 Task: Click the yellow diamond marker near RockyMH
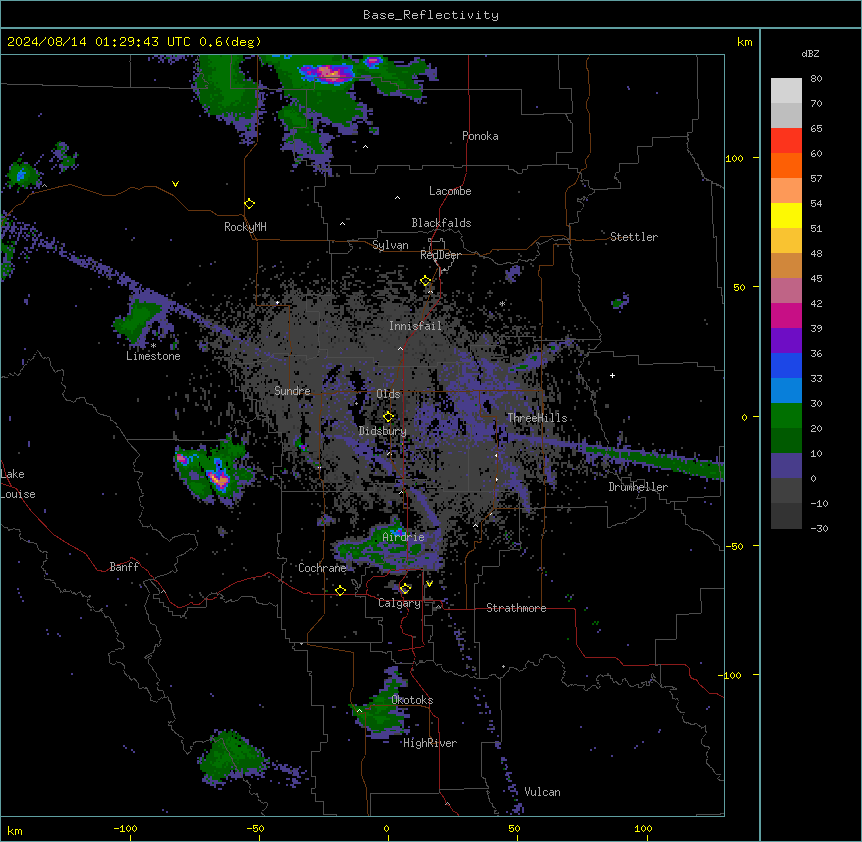click(249, 204)
